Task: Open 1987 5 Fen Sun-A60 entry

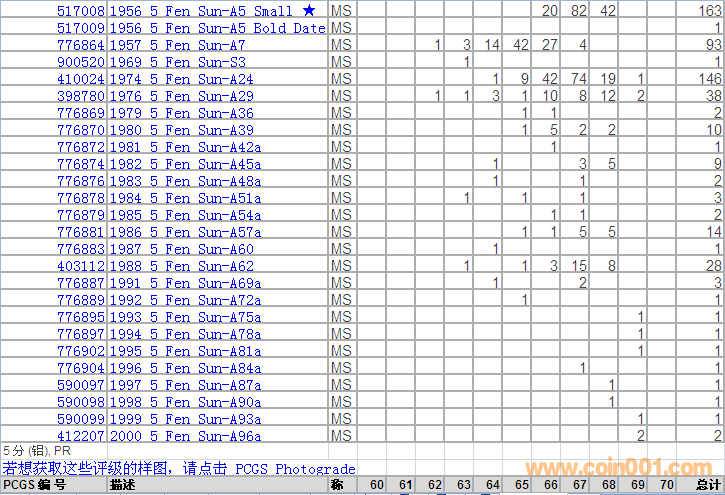Action: point(182,250)
